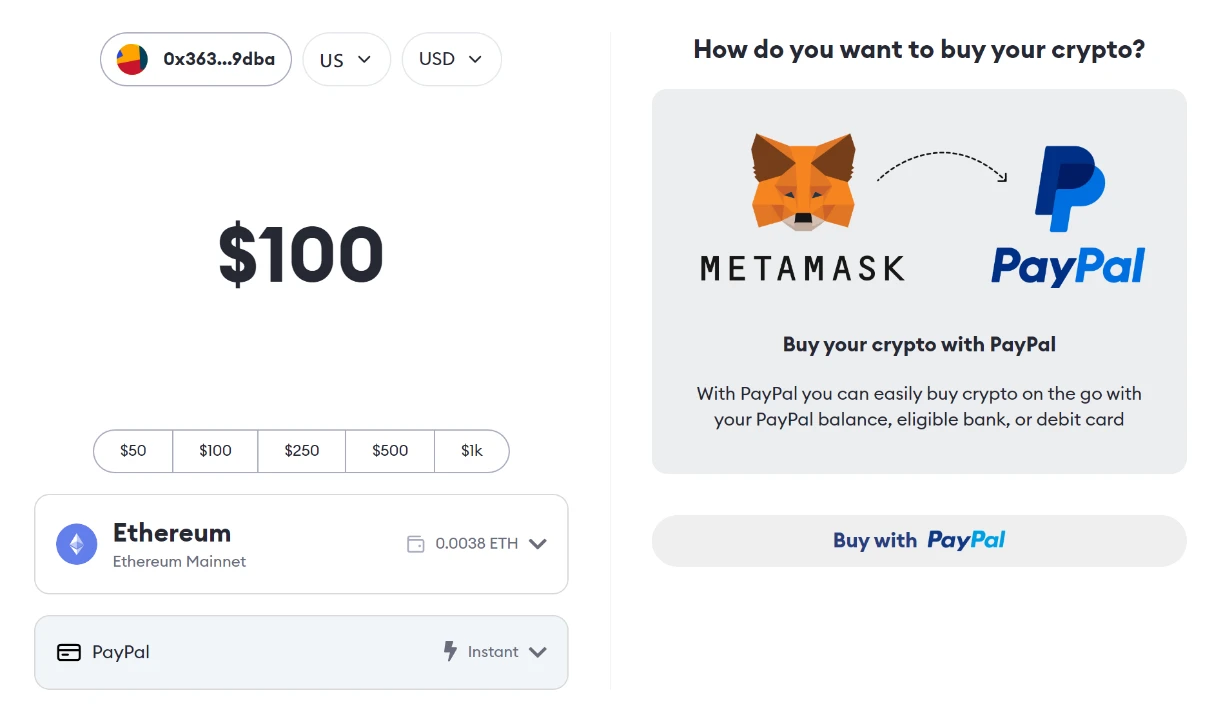Set amount to $1k preset
Viewport: 1209px width, 723px height.
(472, 451)
